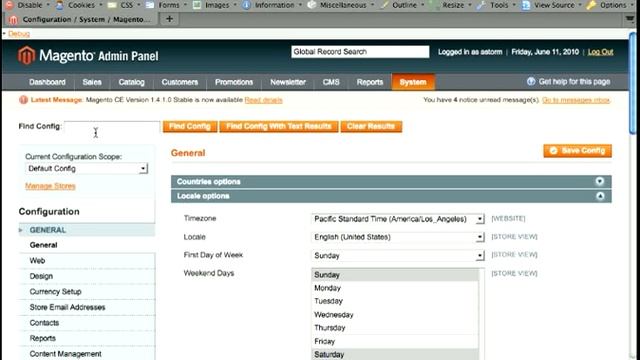Screen dimensions: 640x360
Task: Click the Find Config button
Action: tap(190, 127)
